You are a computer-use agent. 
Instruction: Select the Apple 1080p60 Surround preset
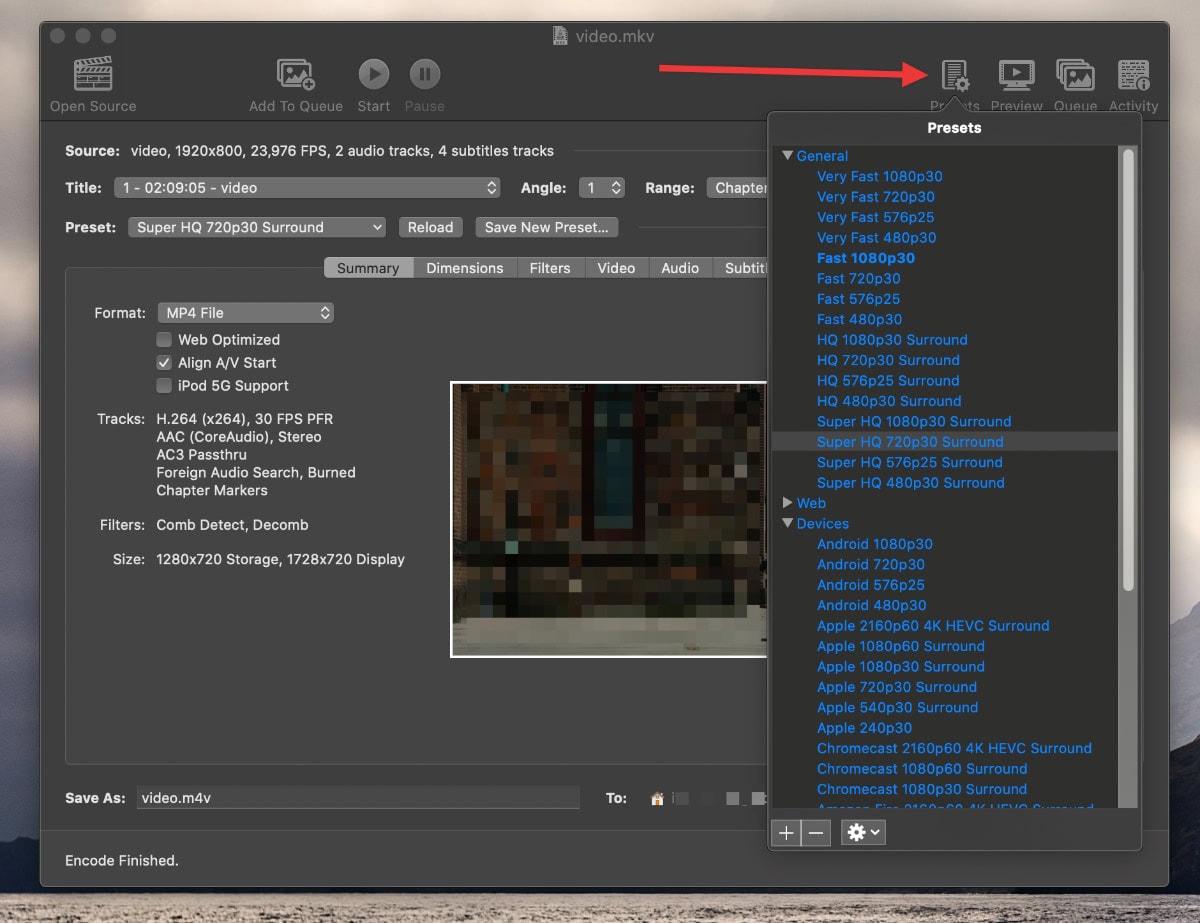tap(901, 646)
